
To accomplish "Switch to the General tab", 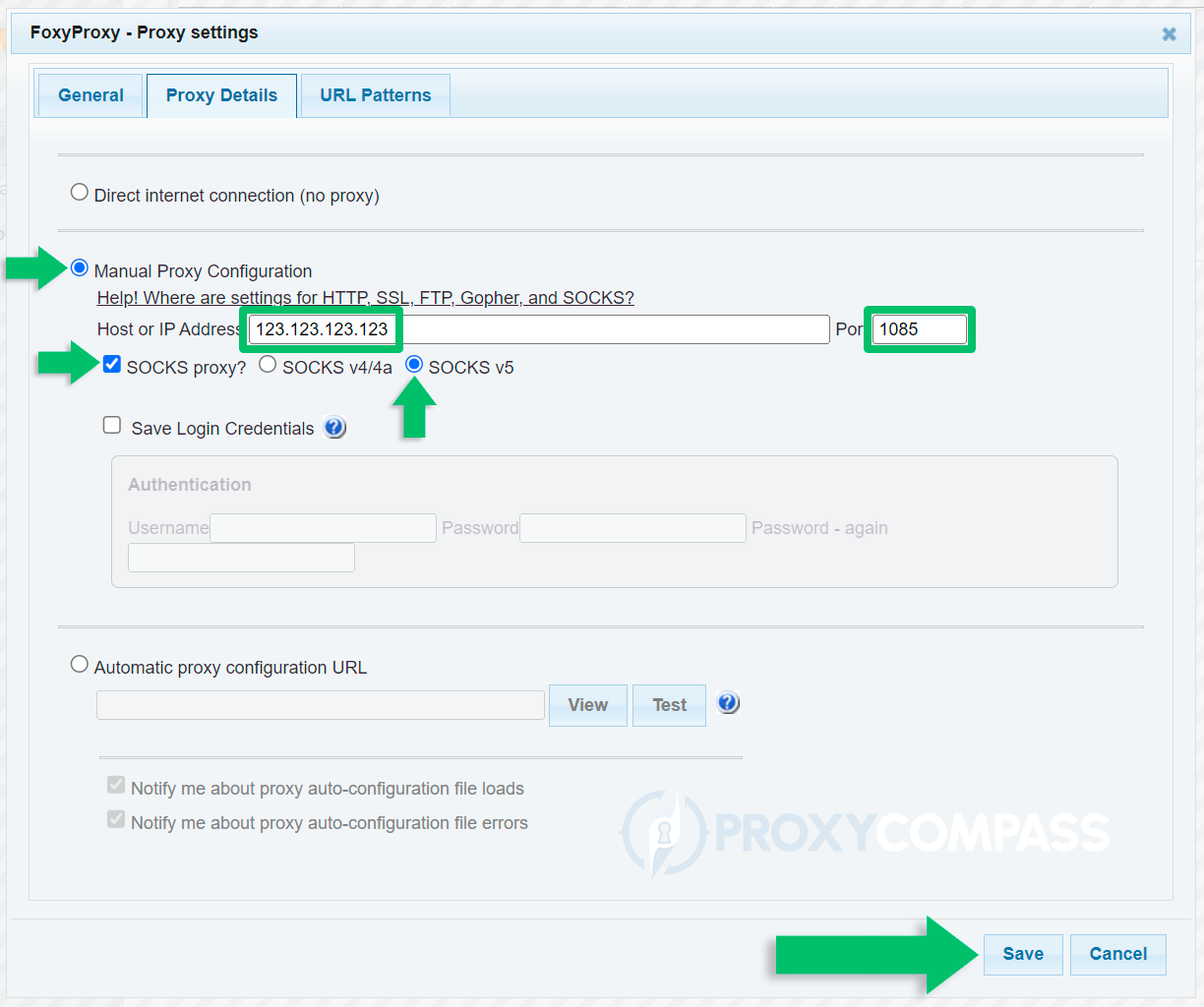I will [x=90, y=95].
